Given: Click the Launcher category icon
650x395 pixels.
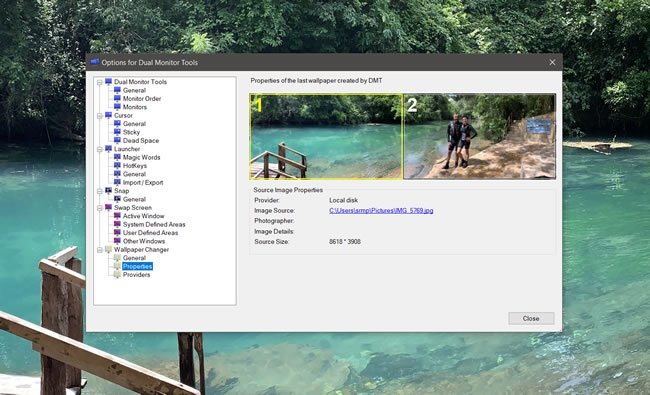Looking at the screenshot, I should tap(109, 148).
